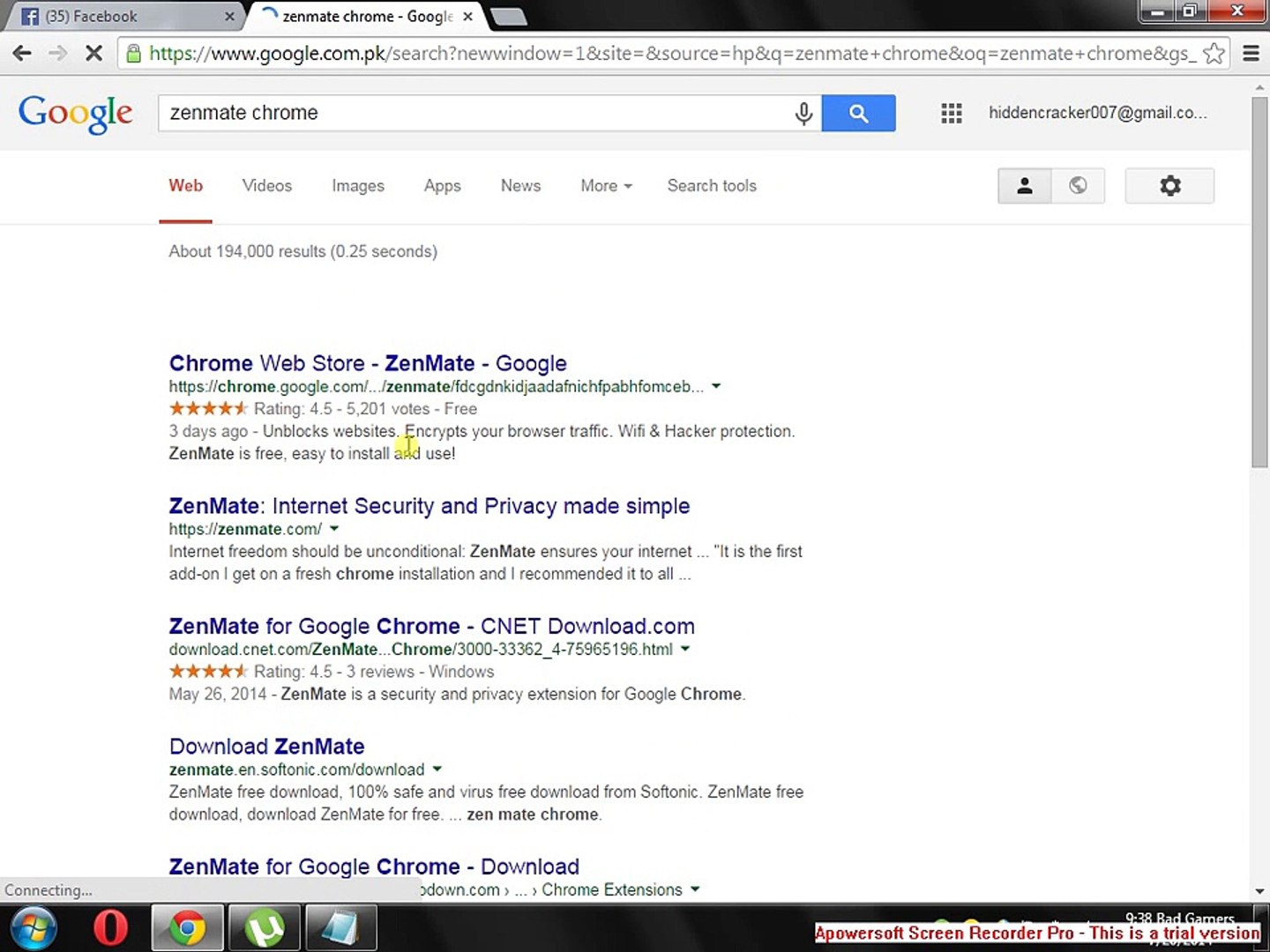Screen dimensions: 1270x952
Task: Click the zenmate.en.softonic.com/download URL text
Action: coord(296,770)
